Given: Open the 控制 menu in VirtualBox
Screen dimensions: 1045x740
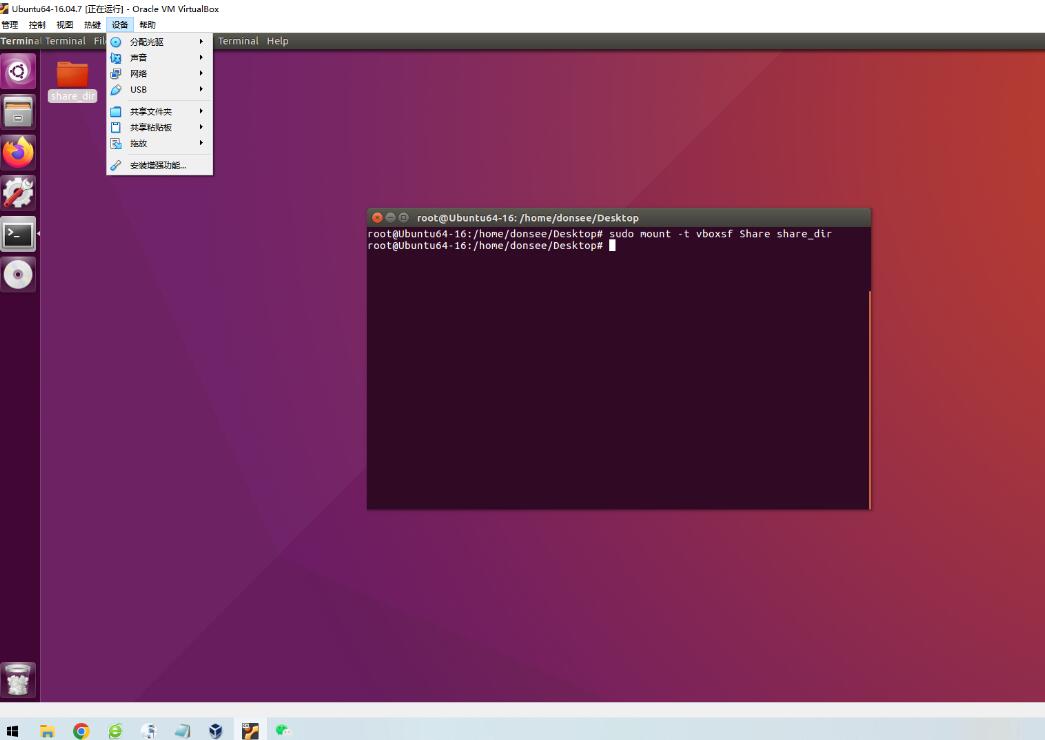Looking at the screenshot, I should tap(37, 25).
